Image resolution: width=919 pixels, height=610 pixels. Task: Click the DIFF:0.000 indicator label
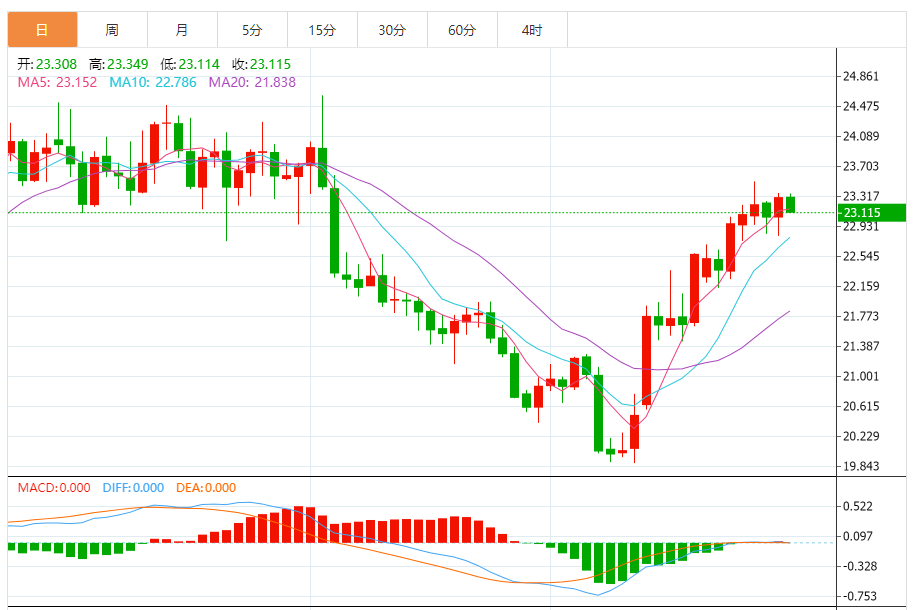click(x=133, y=488)
